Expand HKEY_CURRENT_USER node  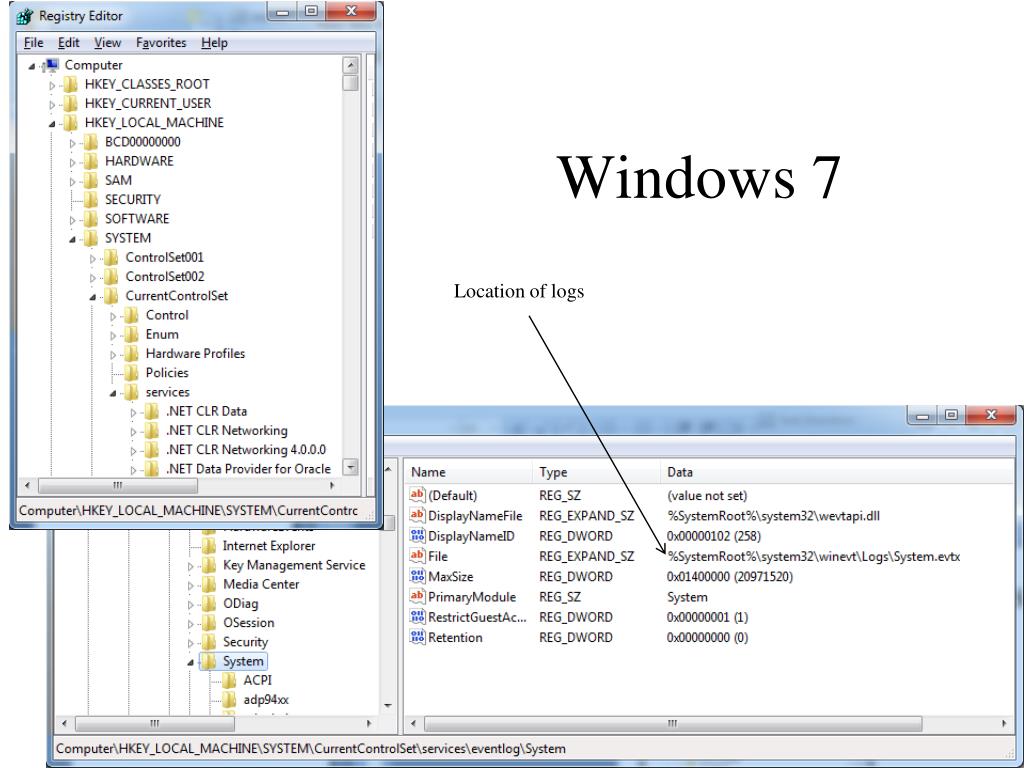52,104
